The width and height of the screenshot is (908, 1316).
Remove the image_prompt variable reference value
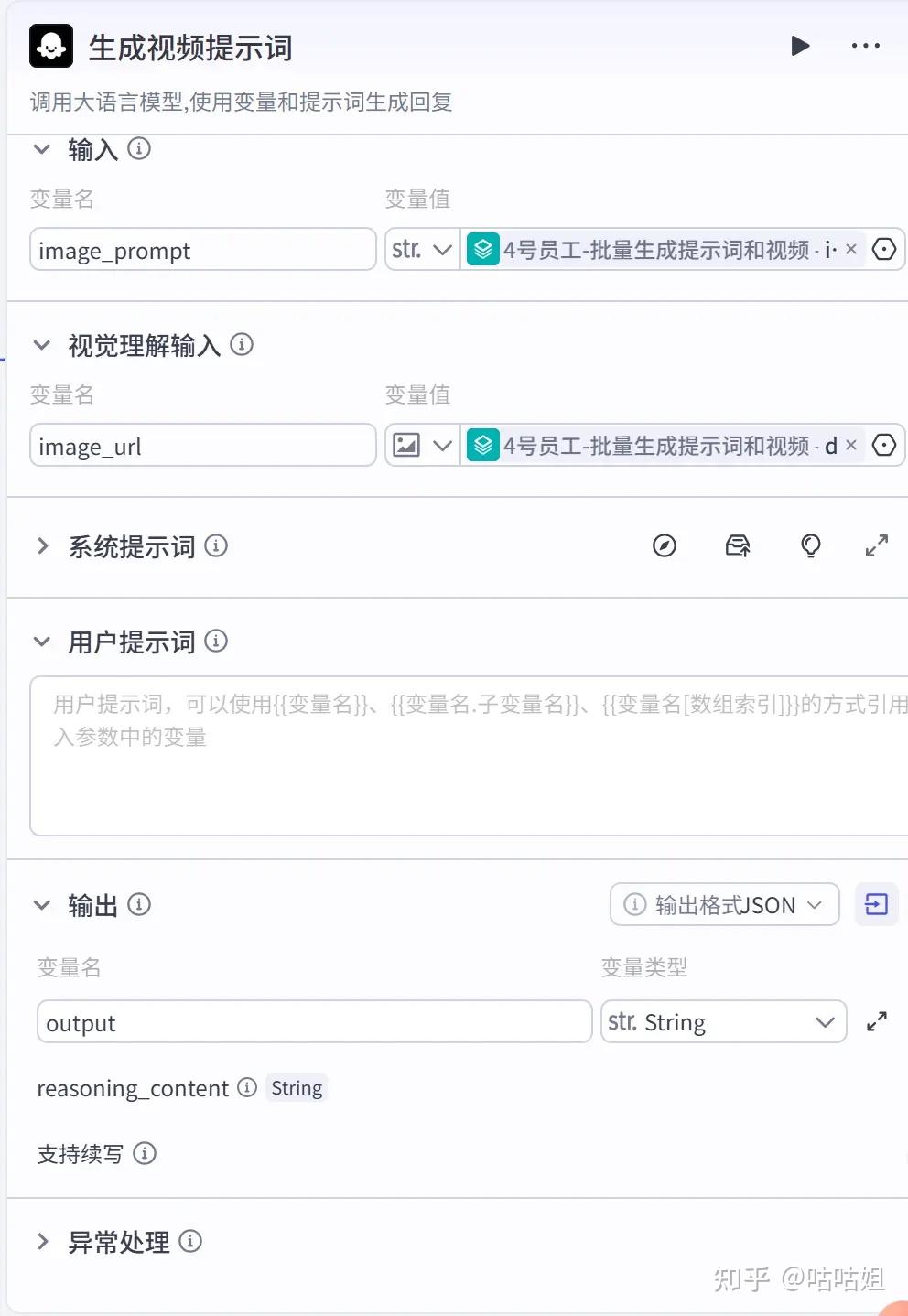click(850, 249)
